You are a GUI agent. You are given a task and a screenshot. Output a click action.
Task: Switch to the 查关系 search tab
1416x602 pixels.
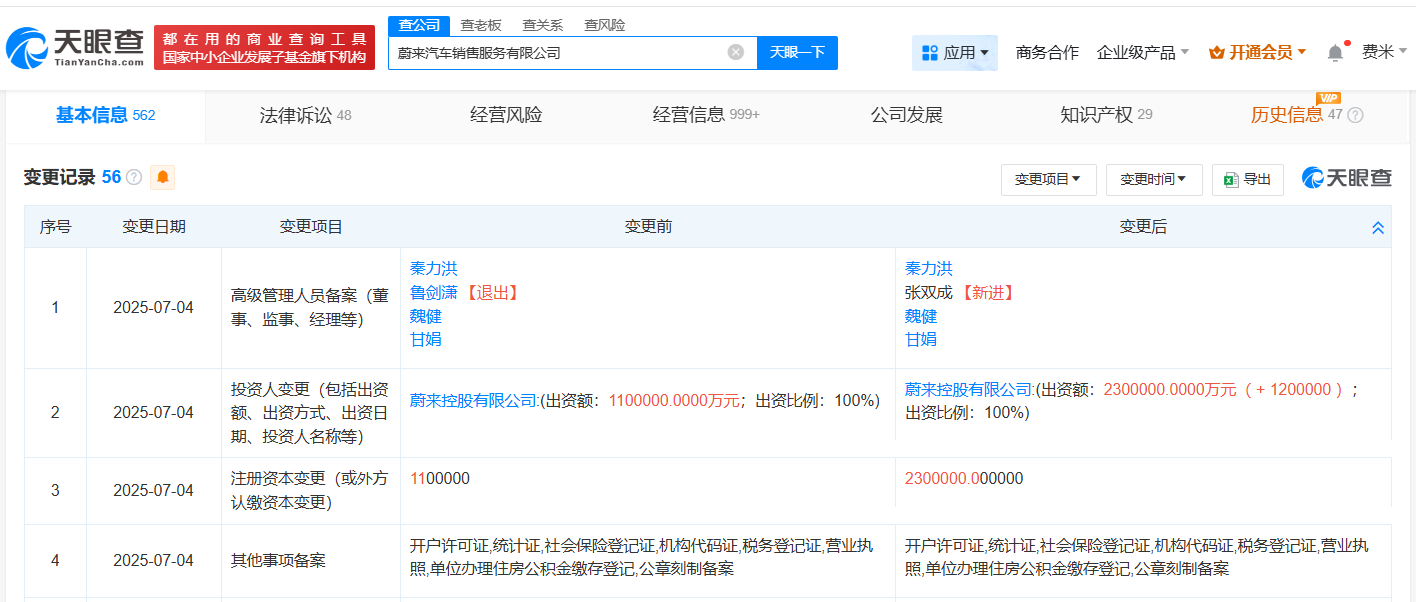[x=543, y=25]
